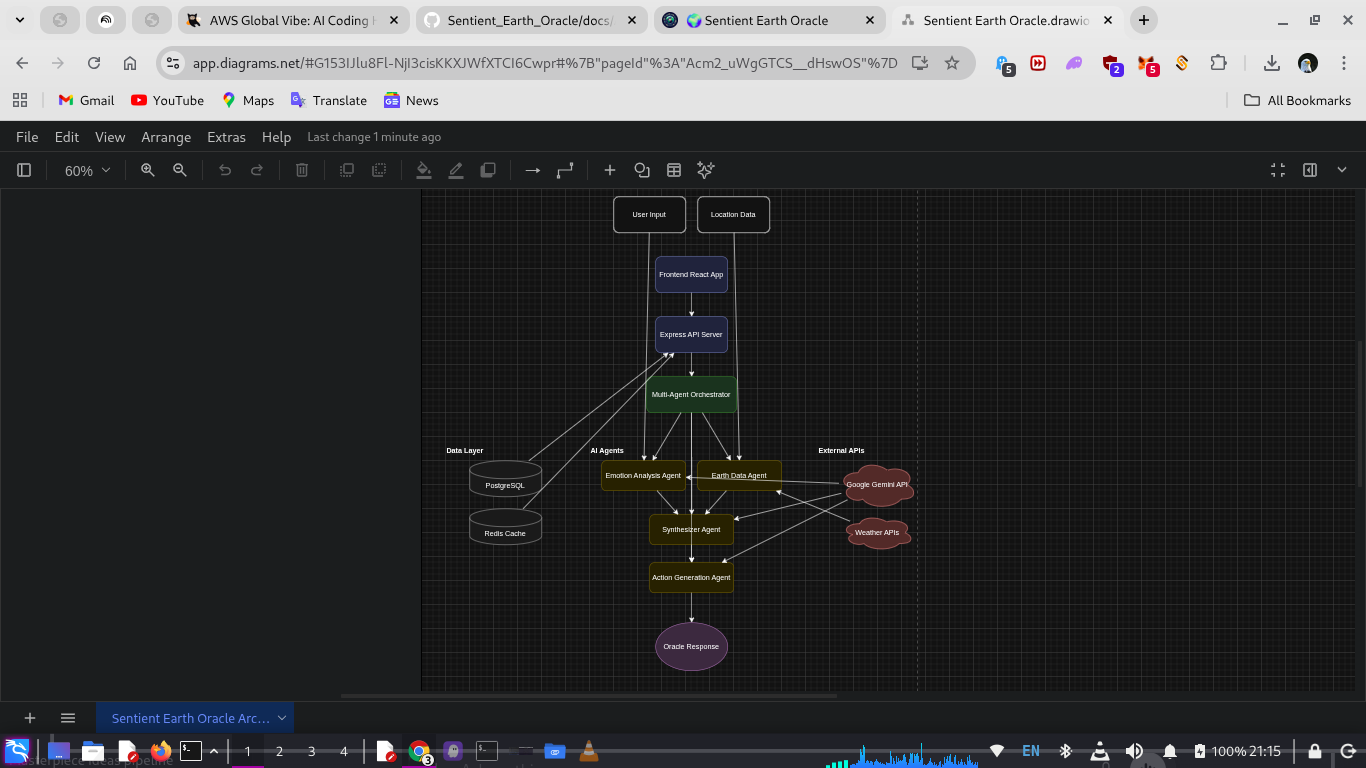This screenshot has width=1366, height=768.
Task: Click the Waypoints connector style icon
Action: pos(565,170)
